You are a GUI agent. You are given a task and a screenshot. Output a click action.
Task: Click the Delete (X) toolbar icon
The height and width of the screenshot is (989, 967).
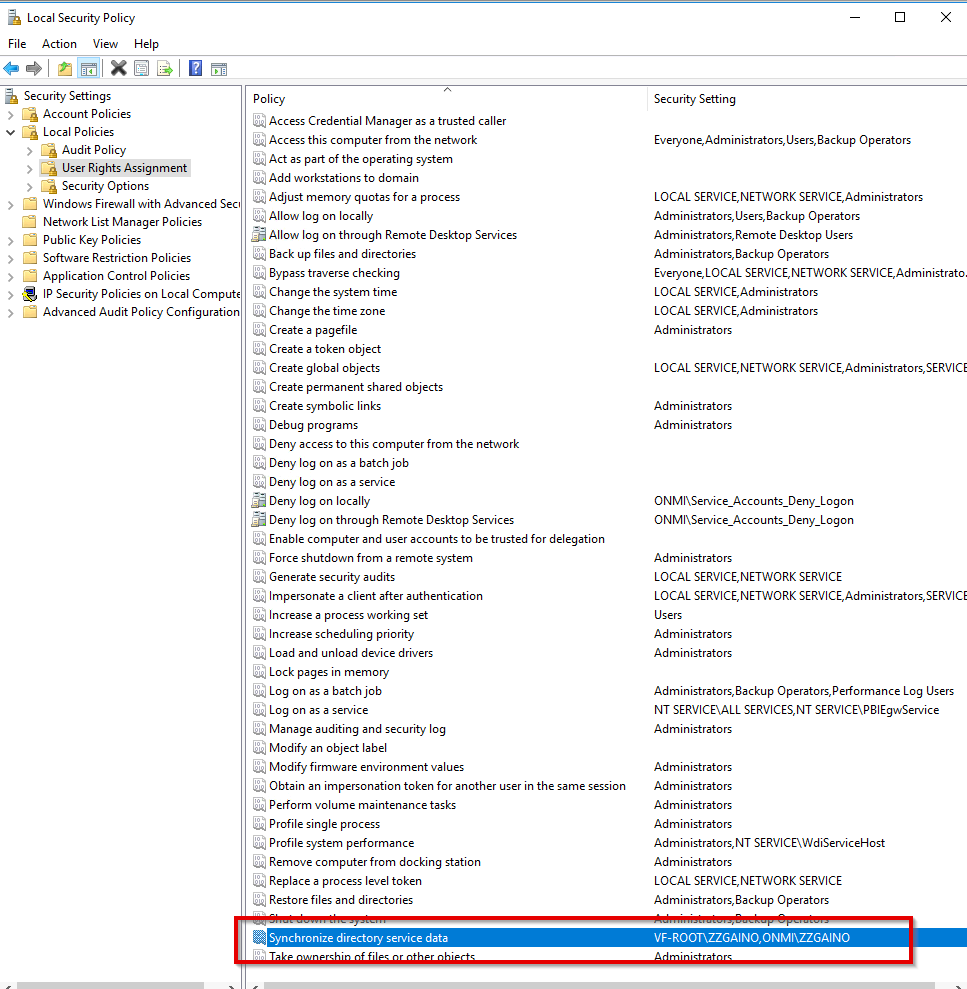(117, 68)
